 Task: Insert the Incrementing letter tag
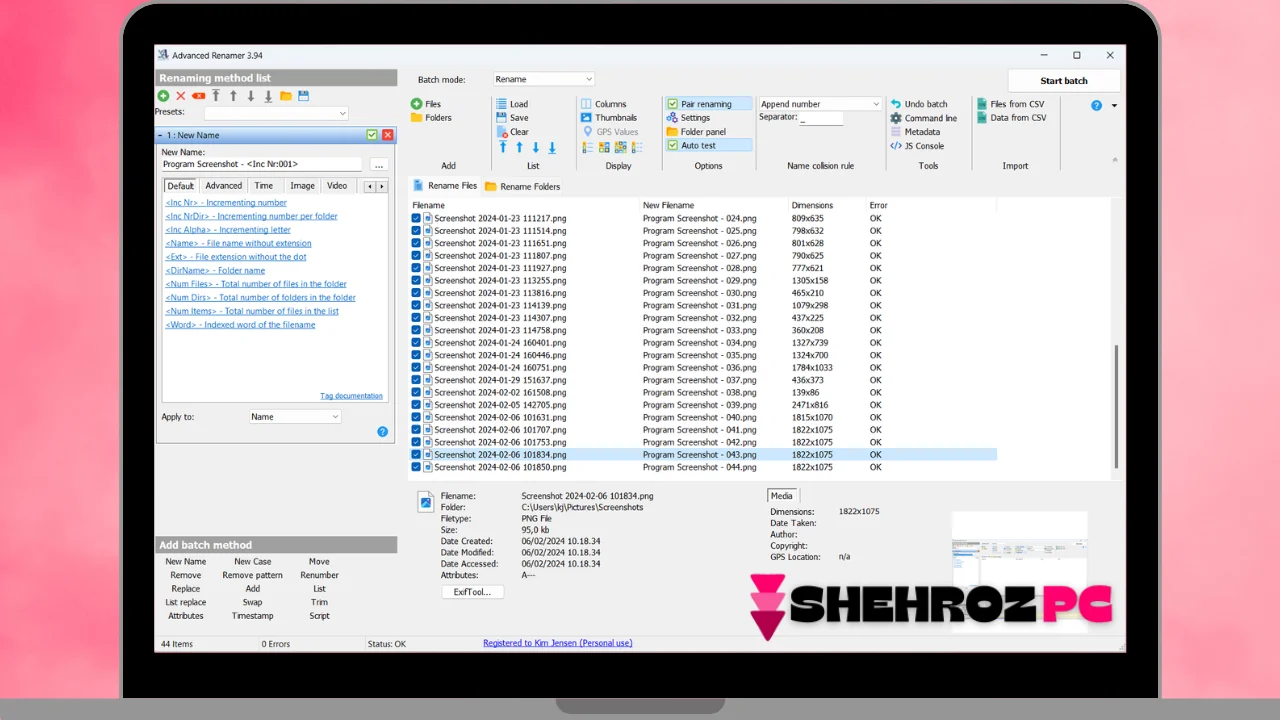(x=228, y=230)
